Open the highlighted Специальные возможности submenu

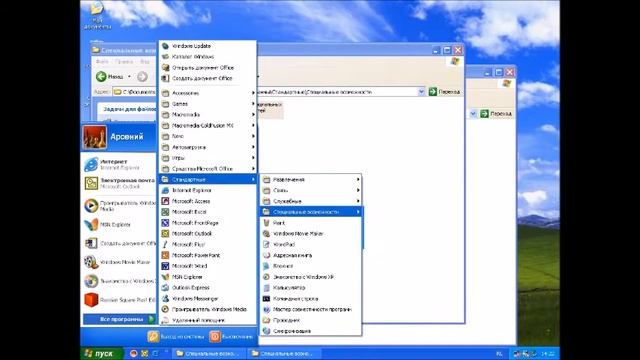click(x=311, y=212)
